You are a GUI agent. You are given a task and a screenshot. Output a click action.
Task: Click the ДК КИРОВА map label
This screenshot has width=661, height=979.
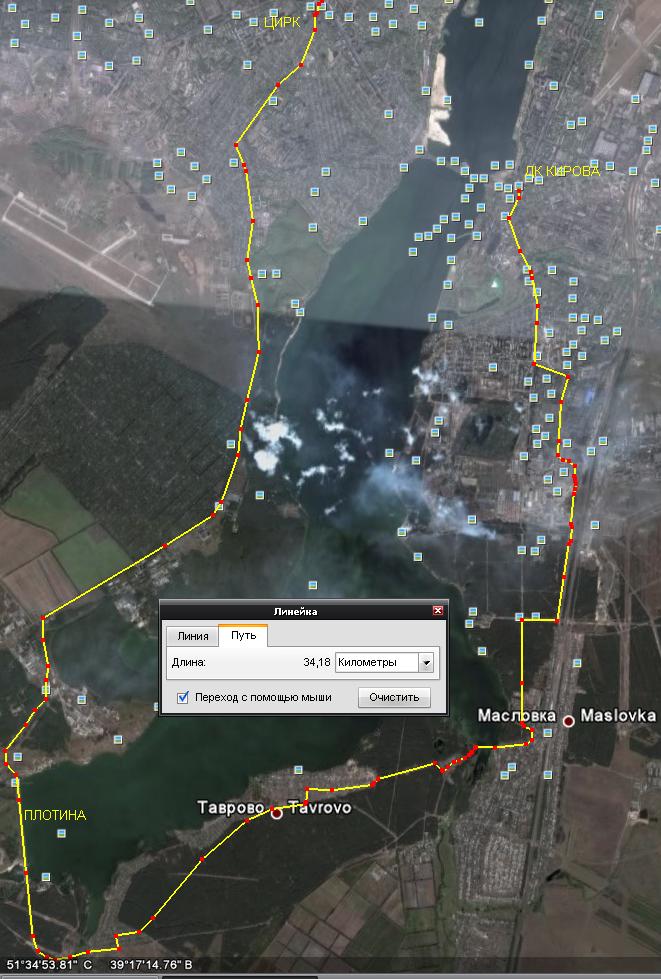pyautogui.click(x=562, y=171)
